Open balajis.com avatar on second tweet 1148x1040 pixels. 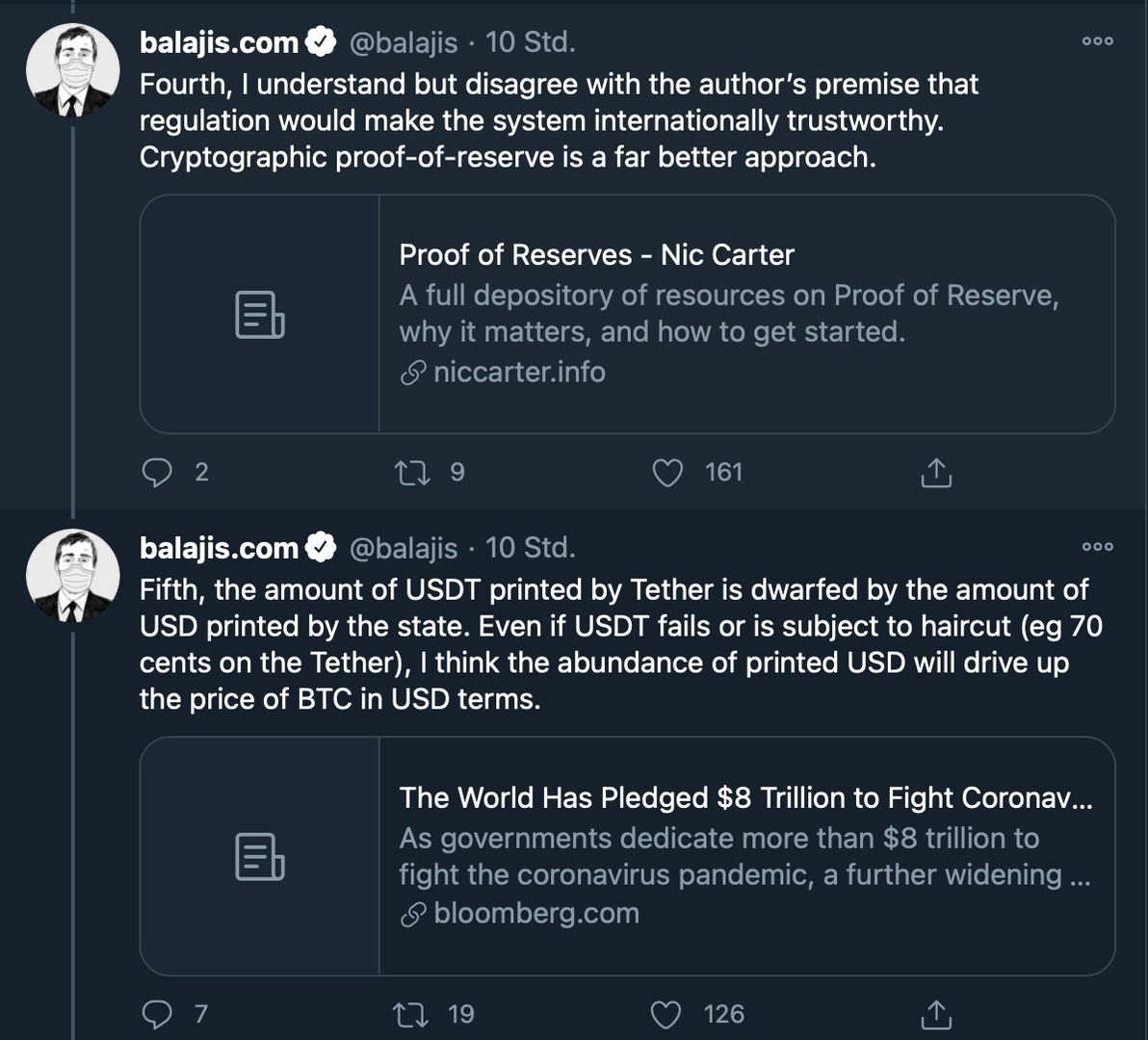[72, 576]
